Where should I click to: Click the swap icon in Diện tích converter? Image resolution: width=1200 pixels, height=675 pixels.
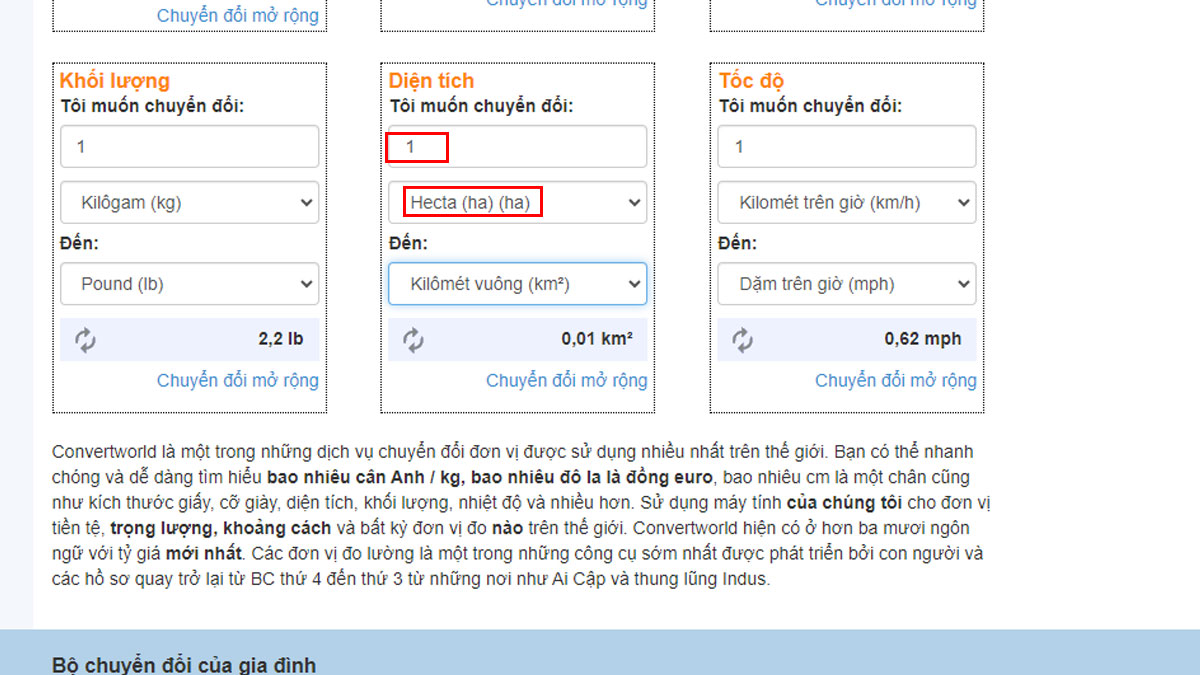413,339
